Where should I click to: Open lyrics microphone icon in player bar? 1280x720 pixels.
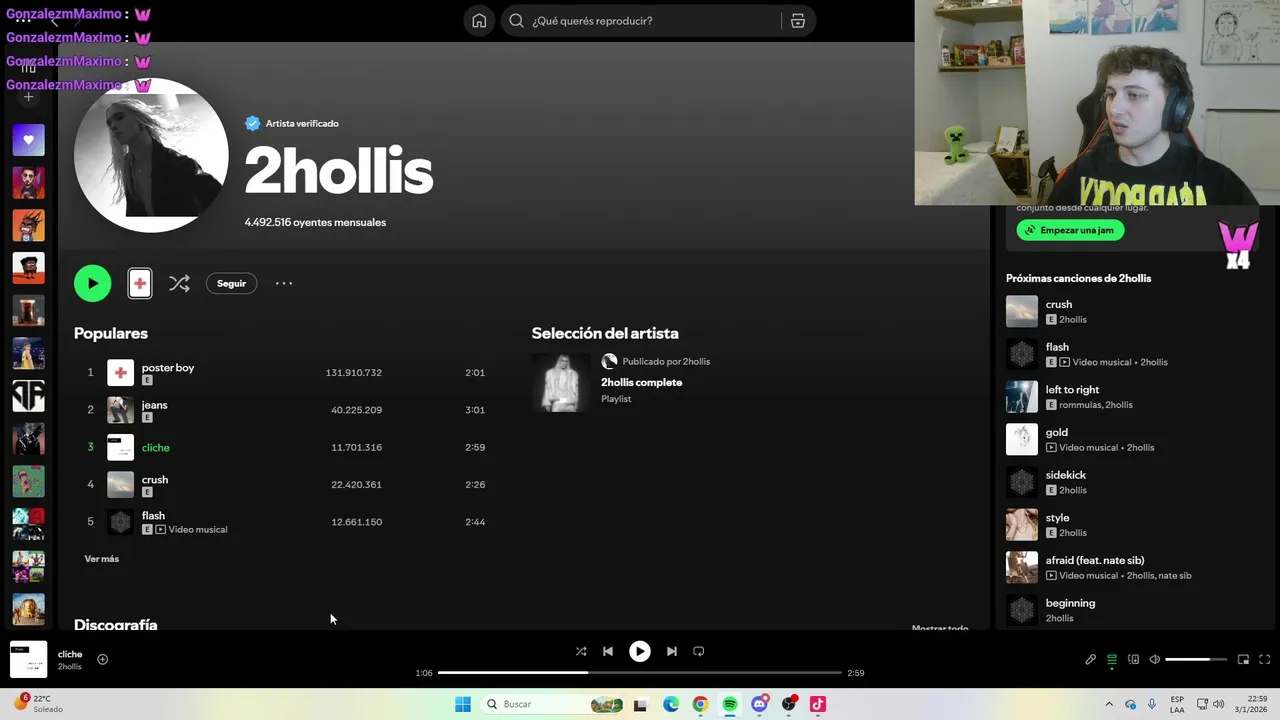tap(1090, 659)
